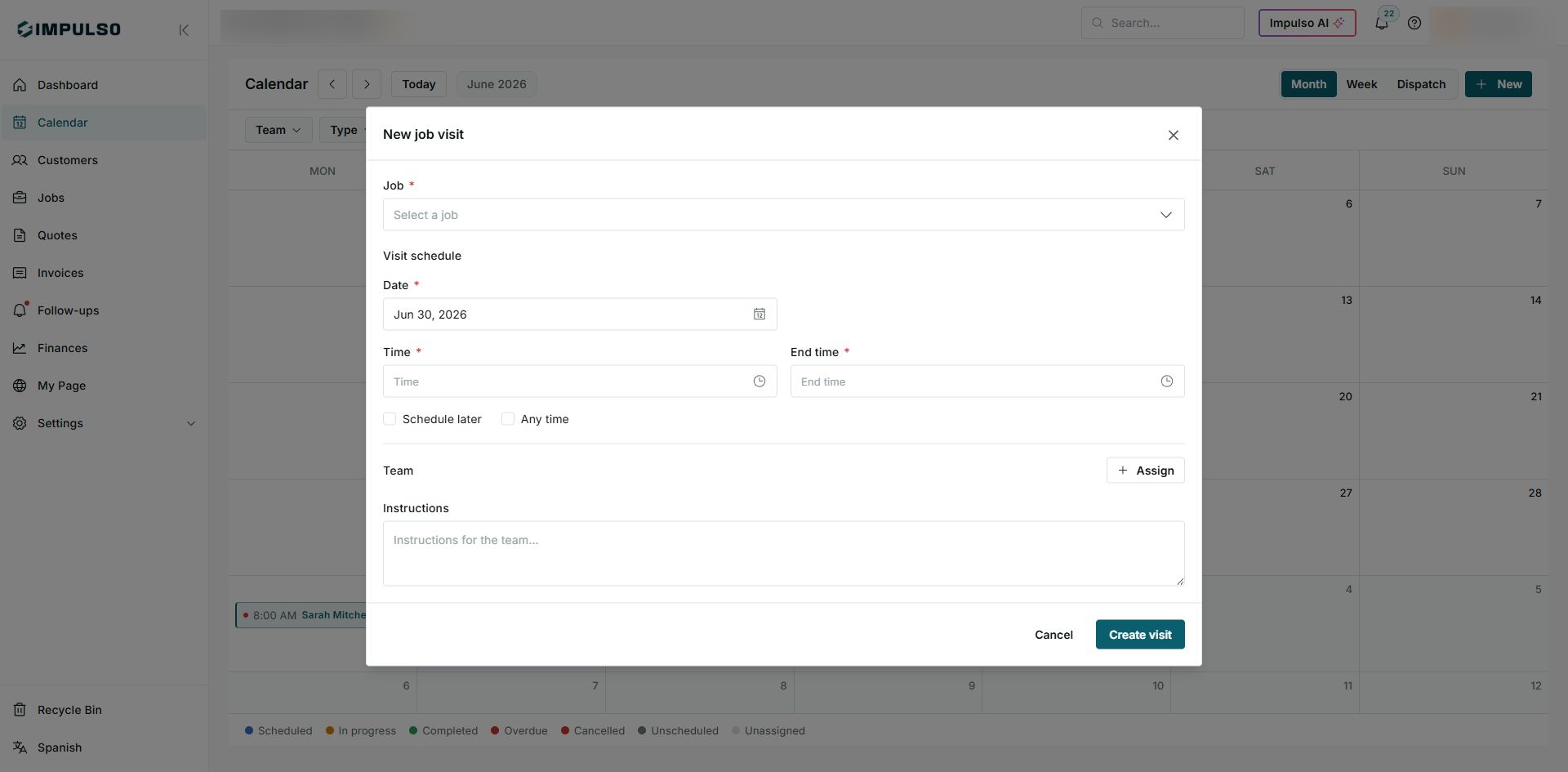Open Calendar in the sidebar

pos(104,123)
